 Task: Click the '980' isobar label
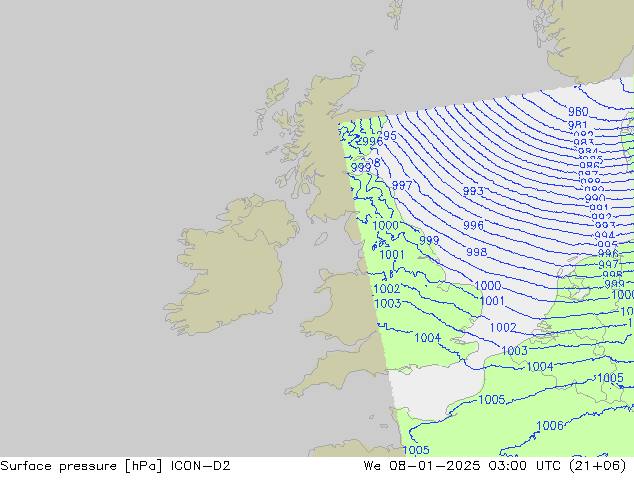coord(578,112)
